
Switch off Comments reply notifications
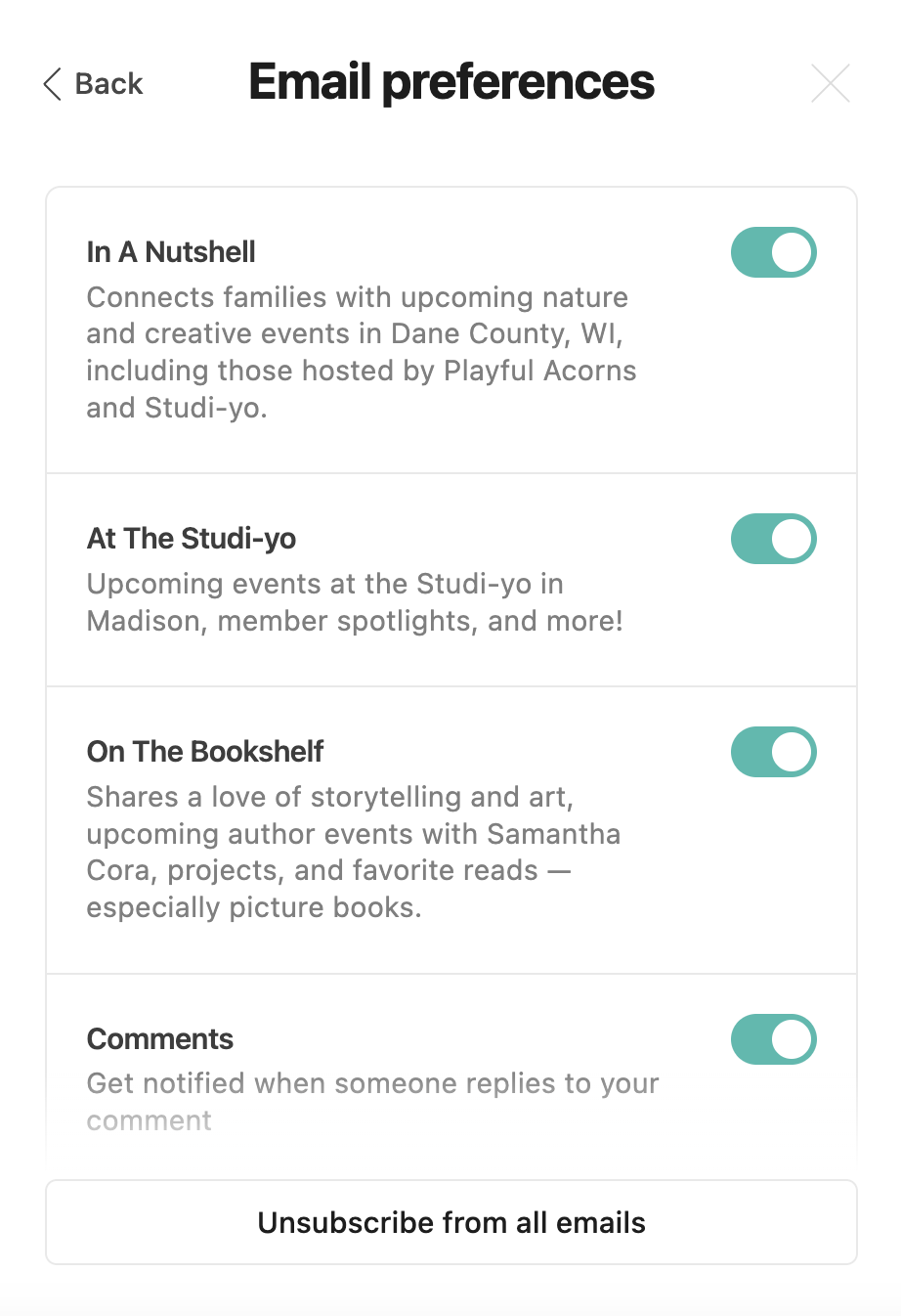pos(773,1038)
